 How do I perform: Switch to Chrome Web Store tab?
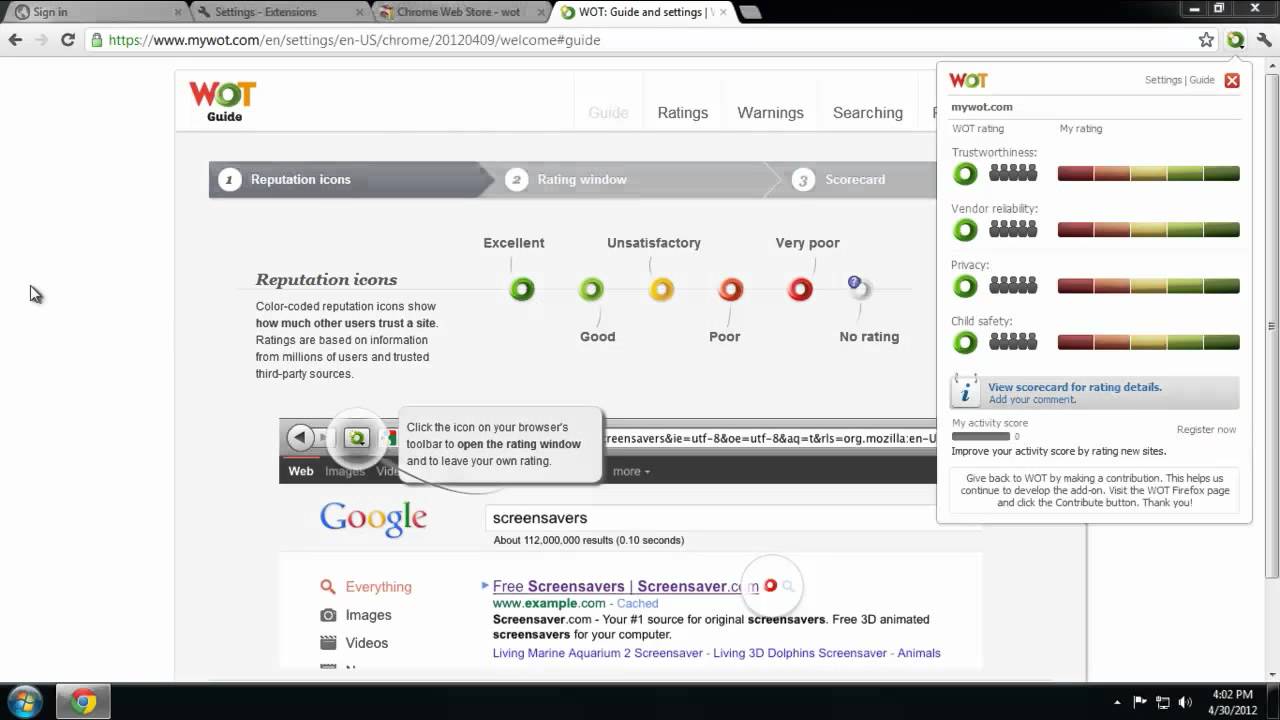(462, 12)
